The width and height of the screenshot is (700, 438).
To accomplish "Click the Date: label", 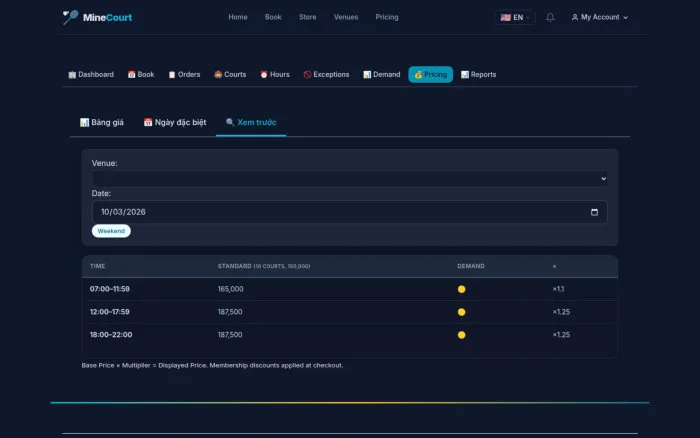I will (101, 193).
